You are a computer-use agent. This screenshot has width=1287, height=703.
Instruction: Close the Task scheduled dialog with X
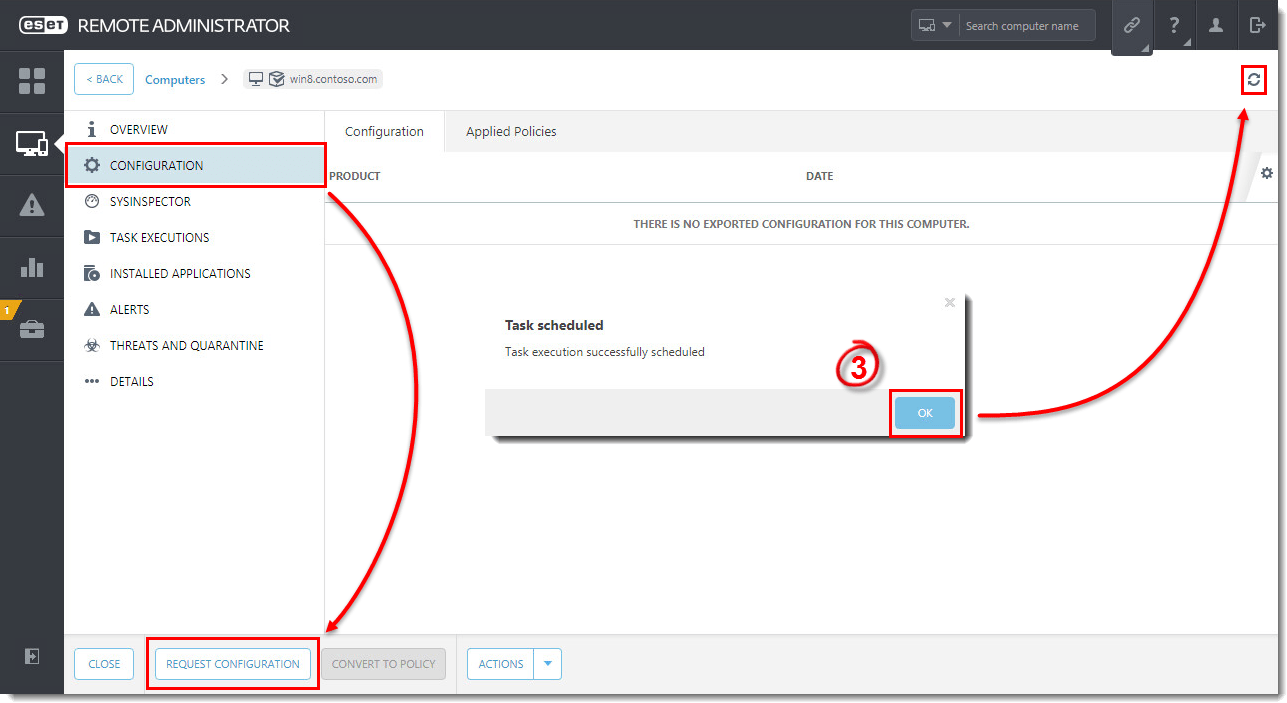click(x=950, y=302)
